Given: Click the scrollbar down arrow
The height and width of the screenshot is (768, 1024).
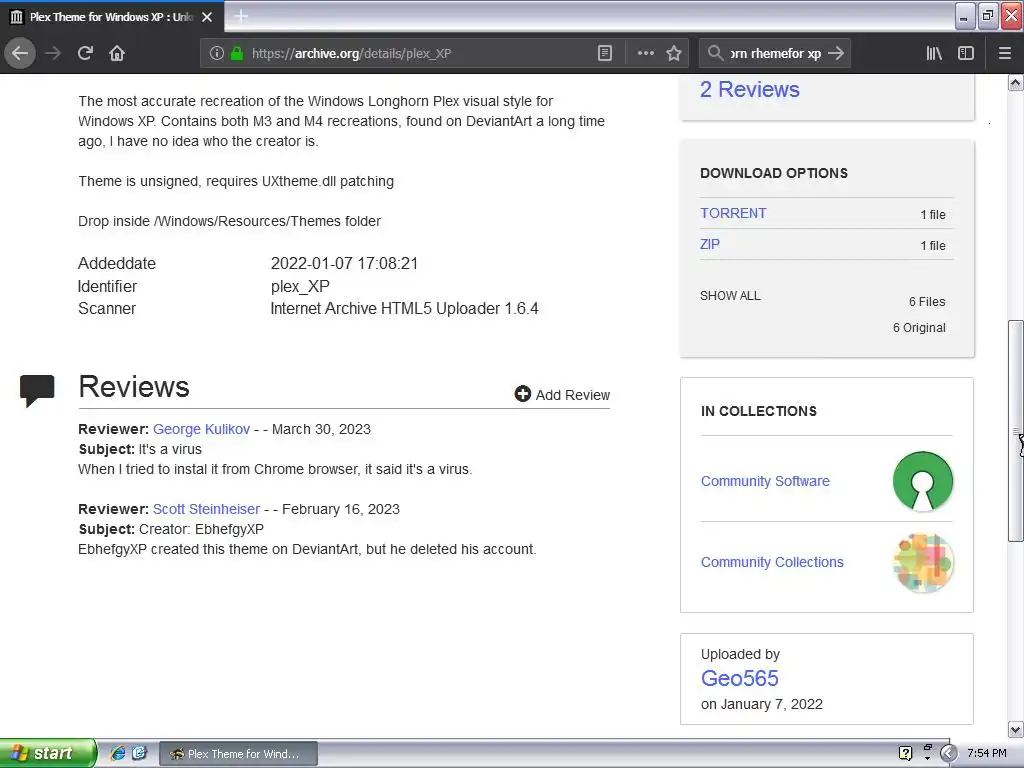Looking at the screenshot, I should (1016, 729).
